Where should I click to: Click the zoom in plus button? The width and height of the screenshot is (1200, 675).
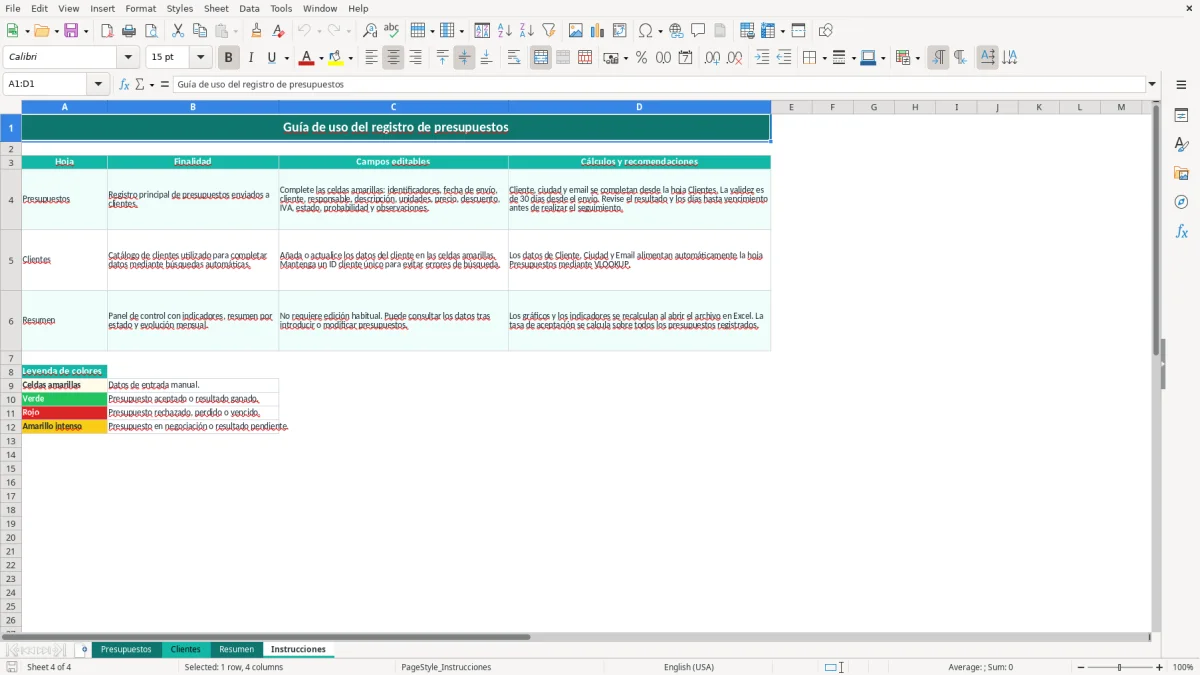[x=1160, y=667]
